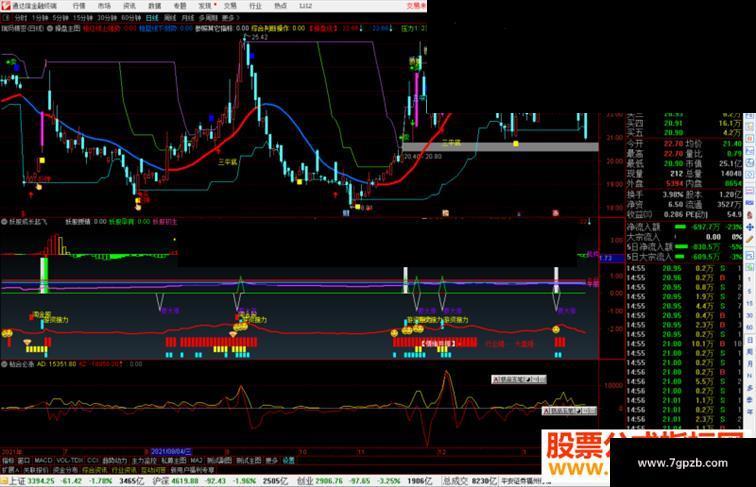The width and height of the screenshot is (756, 487).
Task: Open the 市场 menu
Action: 104,6
